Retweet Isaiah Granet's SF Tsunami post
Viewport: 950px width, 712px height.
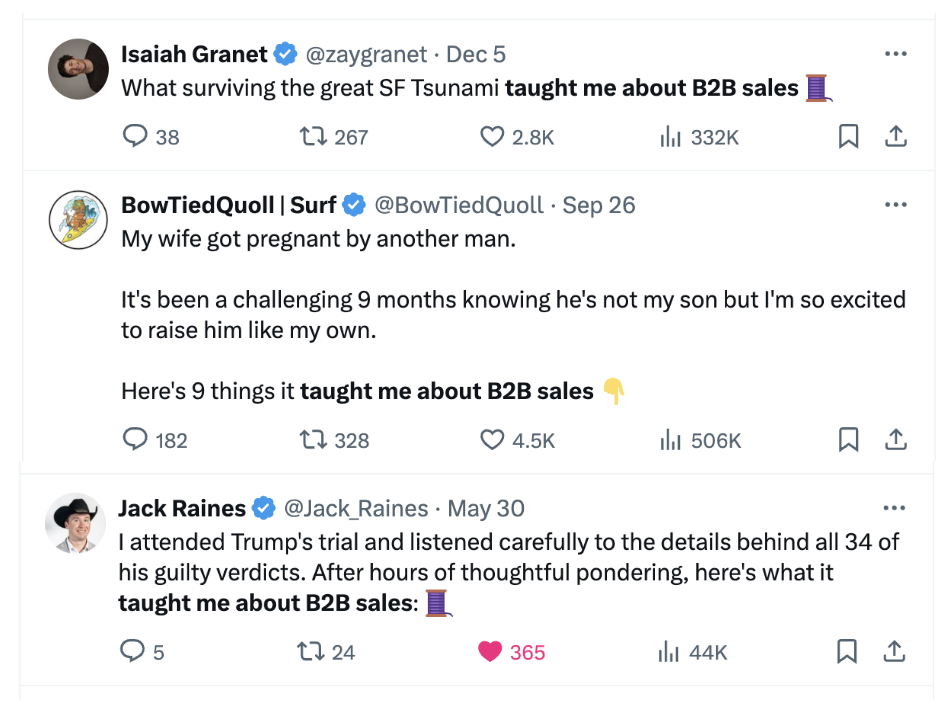pos(315,137)
